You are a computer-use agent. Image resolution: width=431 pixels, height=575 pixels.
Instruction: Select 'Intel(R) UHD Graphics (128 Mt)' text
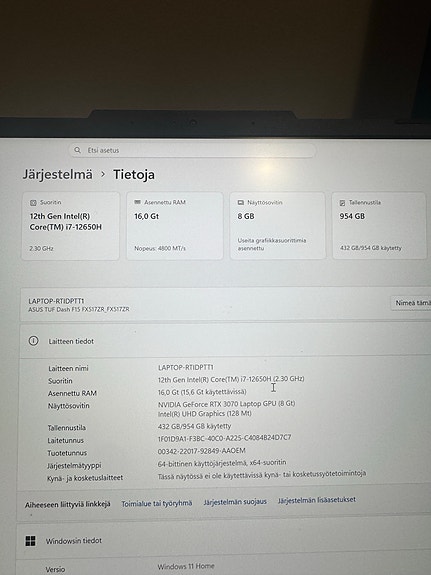pyautogui.click(x=205, y=414)
